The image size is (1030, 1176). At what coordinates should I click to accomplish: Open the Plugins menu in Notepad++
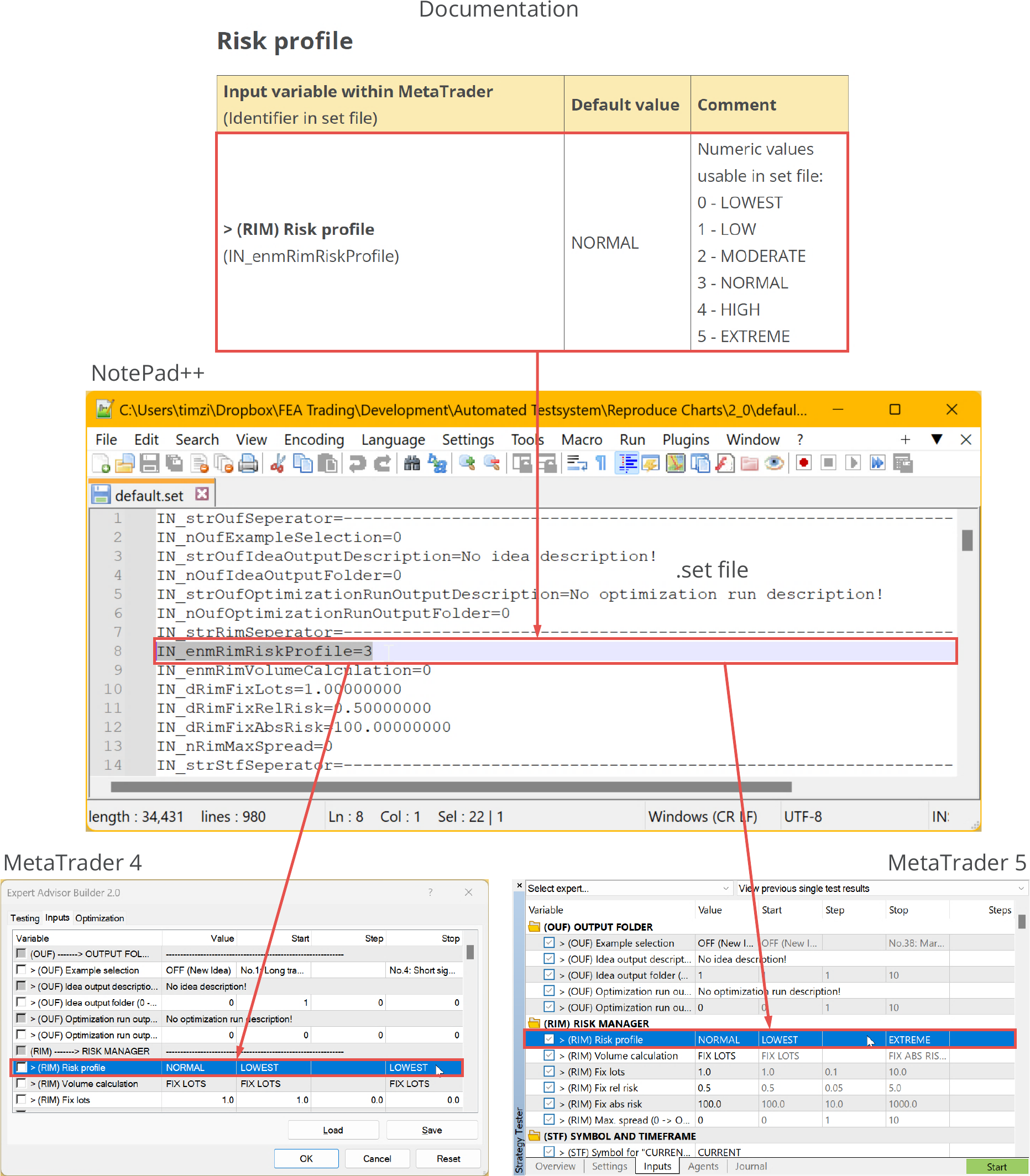pyautogui.click(x=686, y=439)
